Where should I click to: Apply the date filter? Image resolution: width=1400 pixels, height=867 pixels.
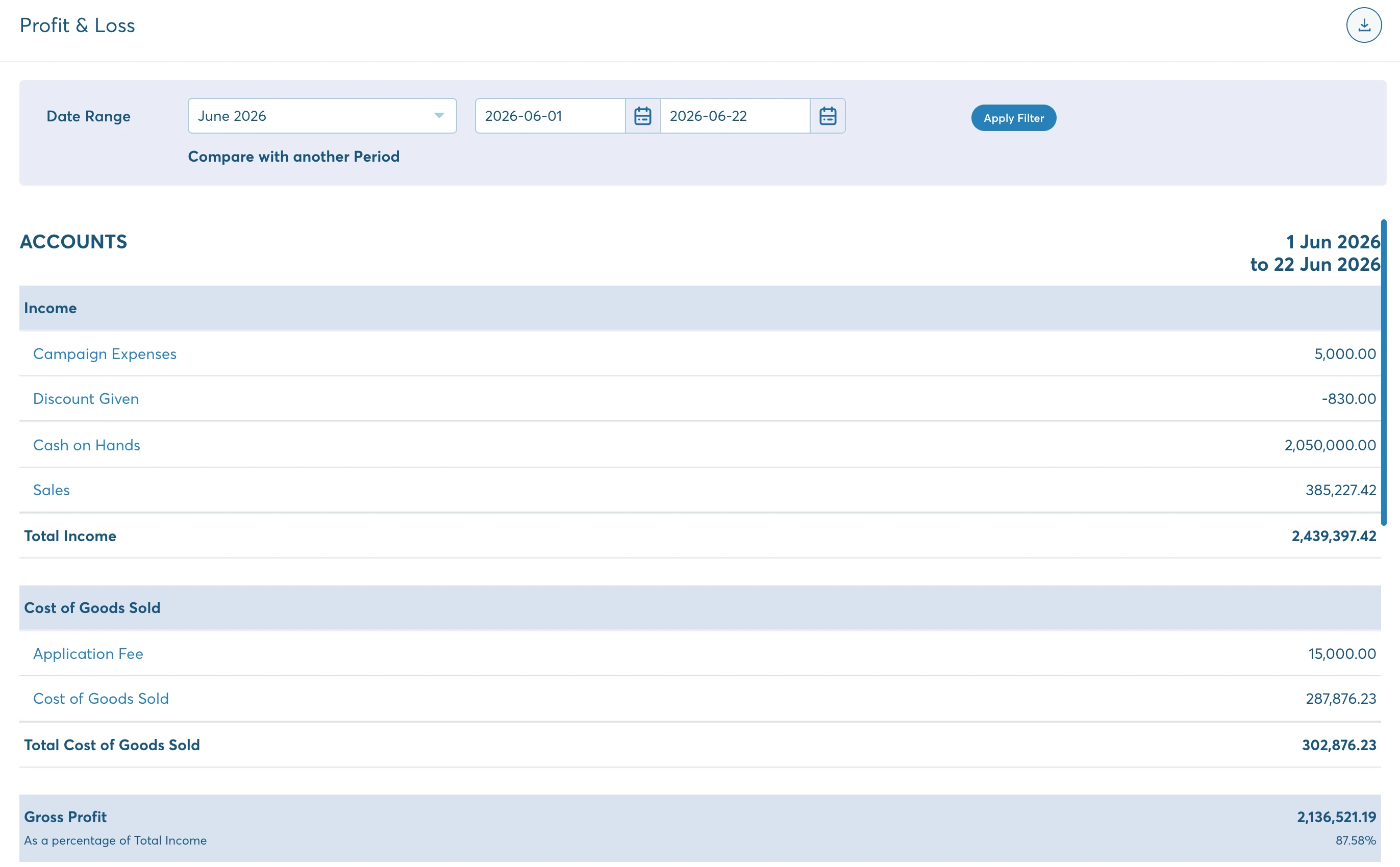pyautogui.click(x=1013, y=117)
